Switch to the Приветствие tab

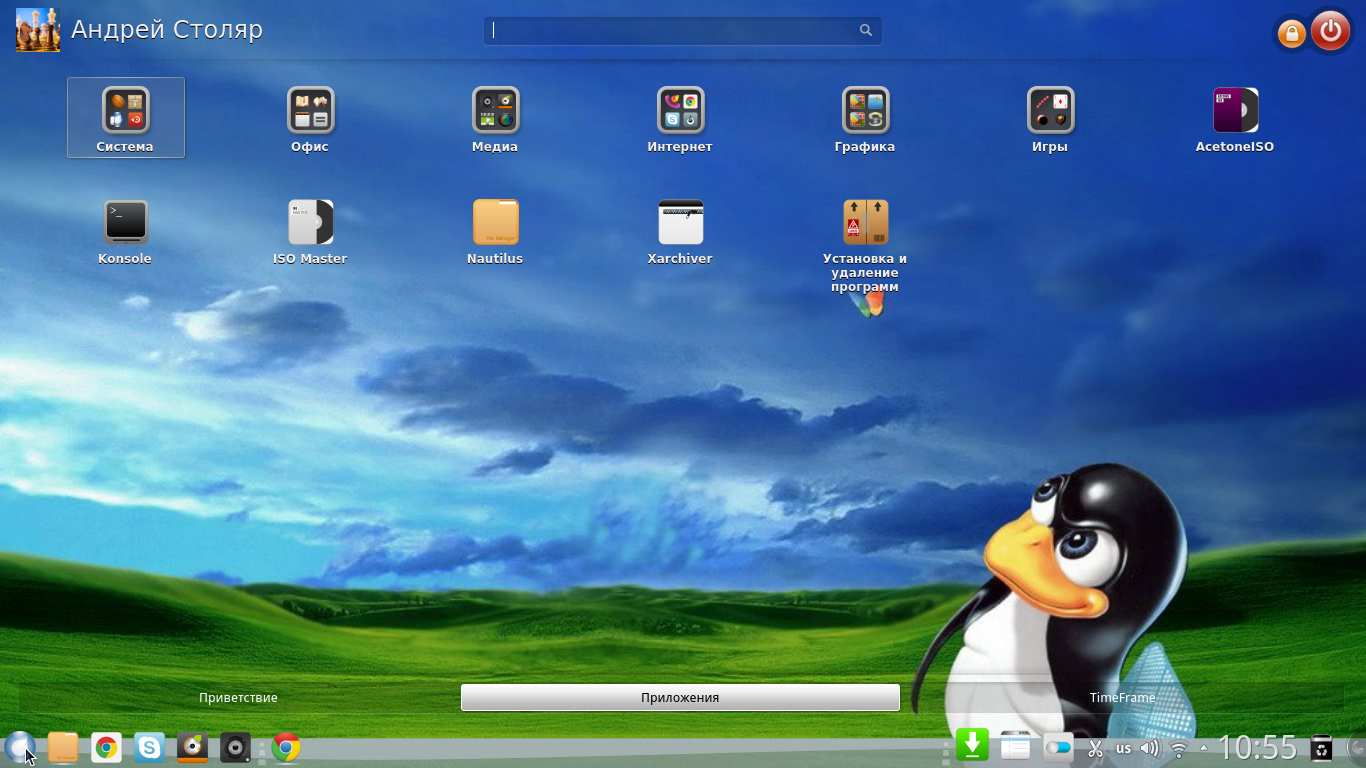pyautogui.click(x=238, y=698)
